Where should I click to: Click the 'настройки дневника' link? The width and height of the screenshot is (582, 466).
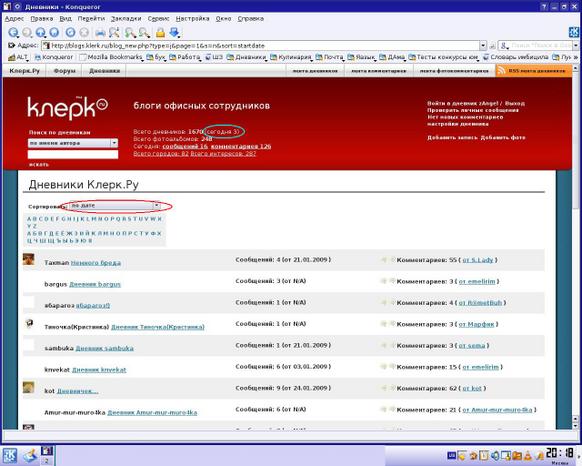(458, 124)
